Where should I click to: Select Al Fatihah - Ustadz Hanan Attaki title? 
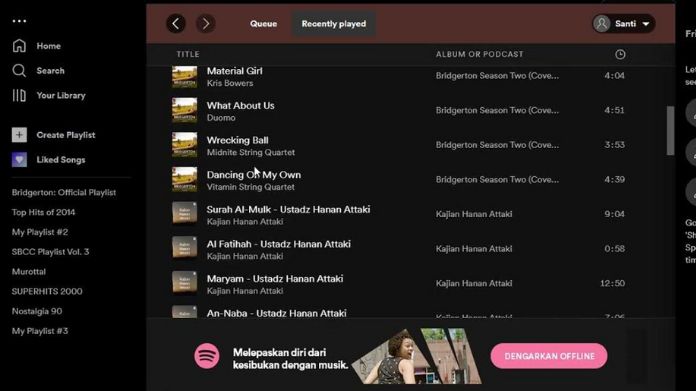pyautogui.click(x=278, y=244)
